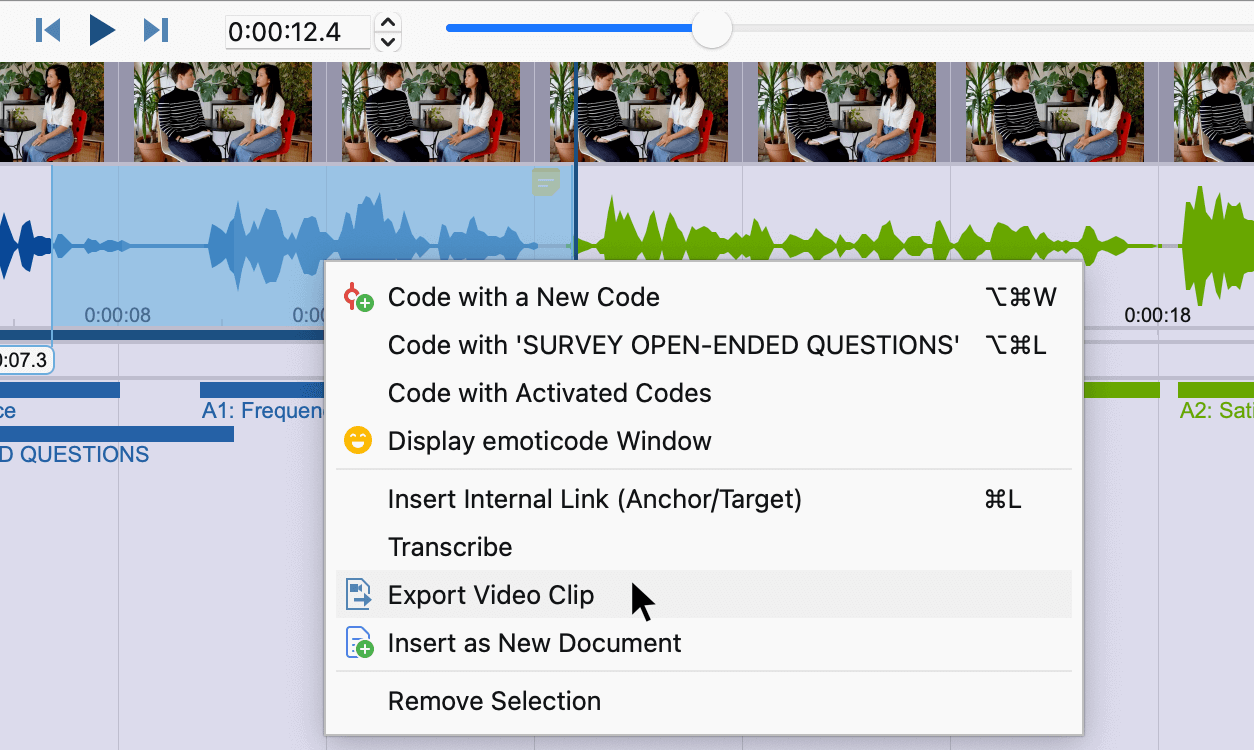Image resolution: width=1254 pixels, height=750 pixels.
Task: Click the Export Video Clip icon
Action: coord(358,595)
